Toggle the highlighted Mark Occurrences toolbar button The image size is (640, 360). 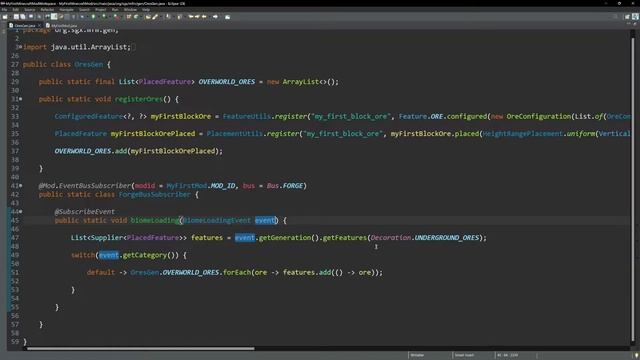tap(54, 17)
